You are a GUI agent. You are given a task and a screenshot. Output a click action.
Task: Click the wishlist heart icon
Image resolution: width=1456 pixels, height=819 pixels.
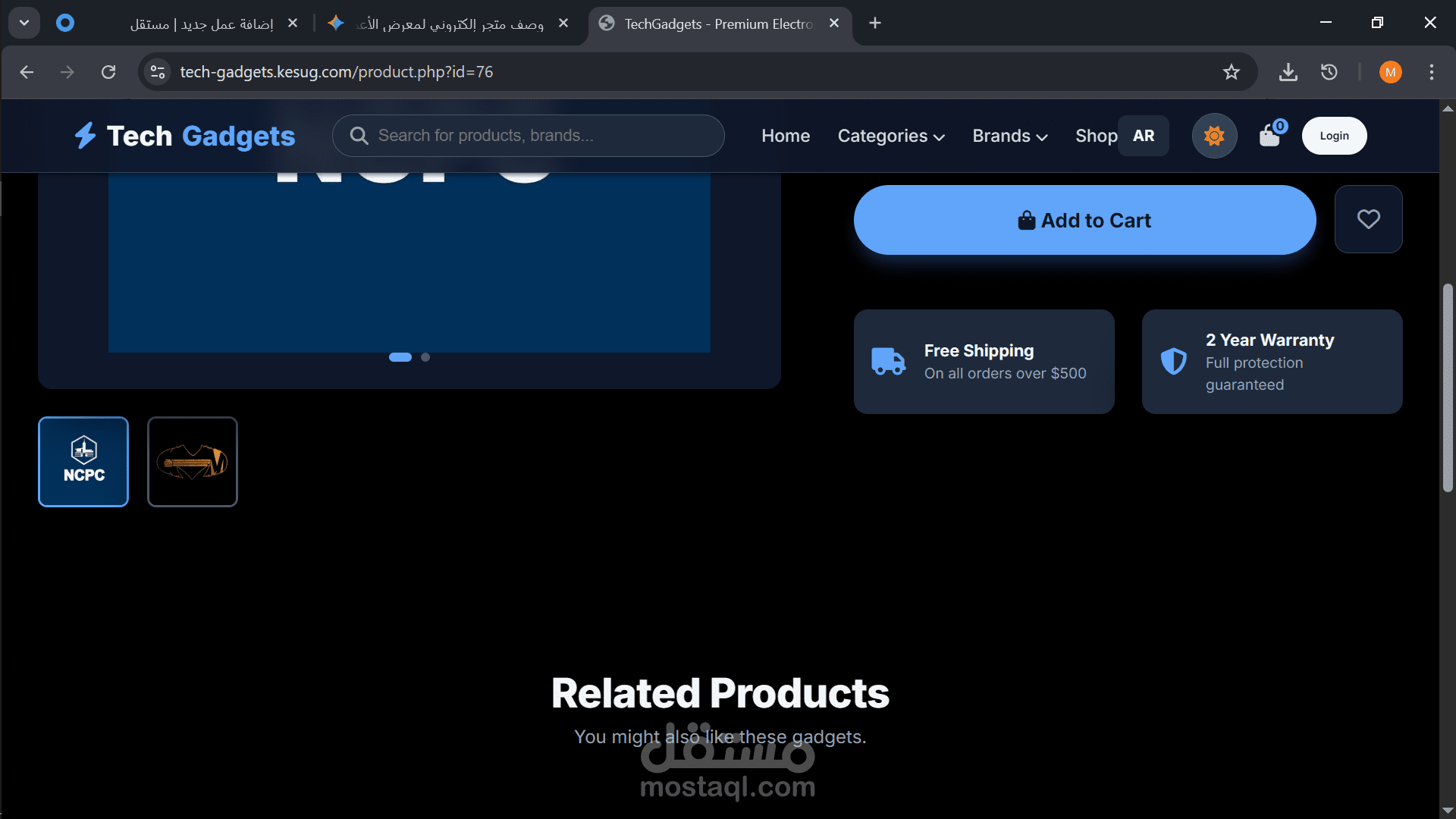(x=1368, y=219)
